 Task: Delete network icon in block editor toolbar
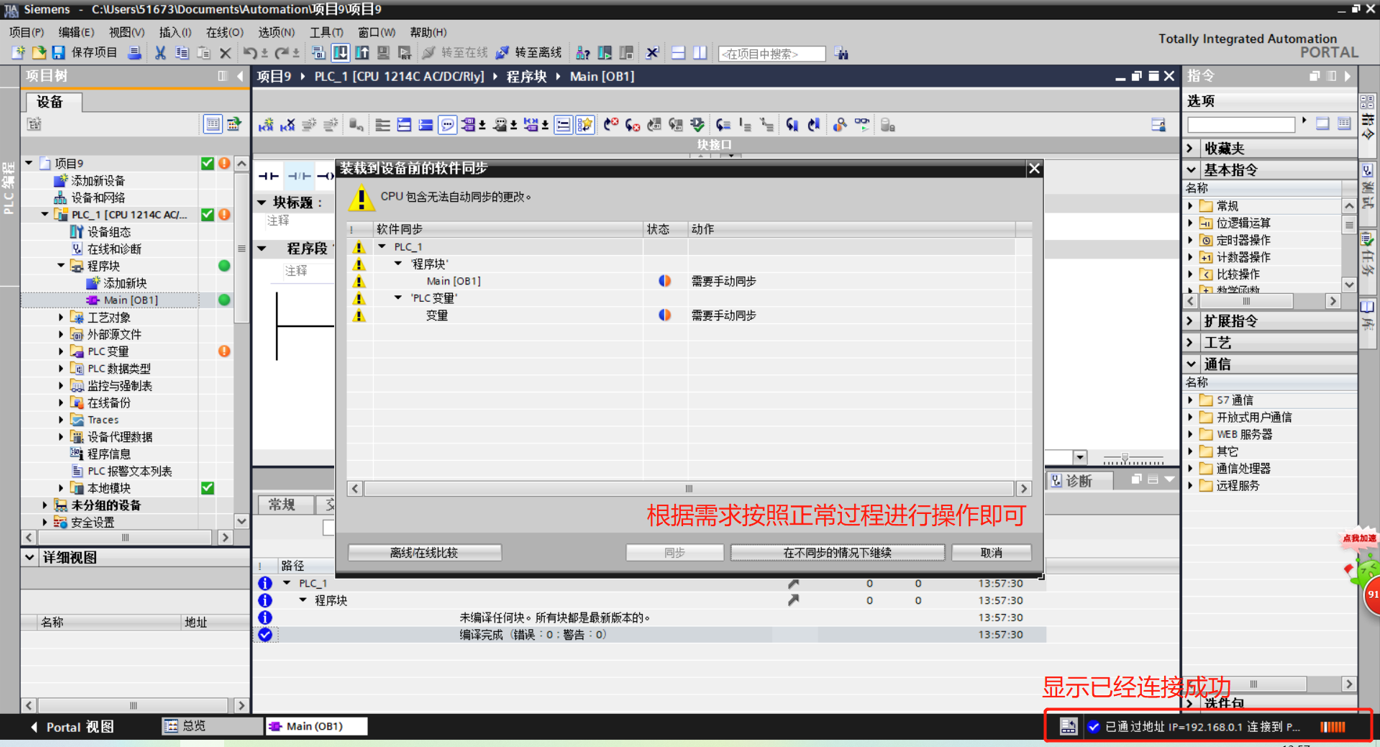288,125
